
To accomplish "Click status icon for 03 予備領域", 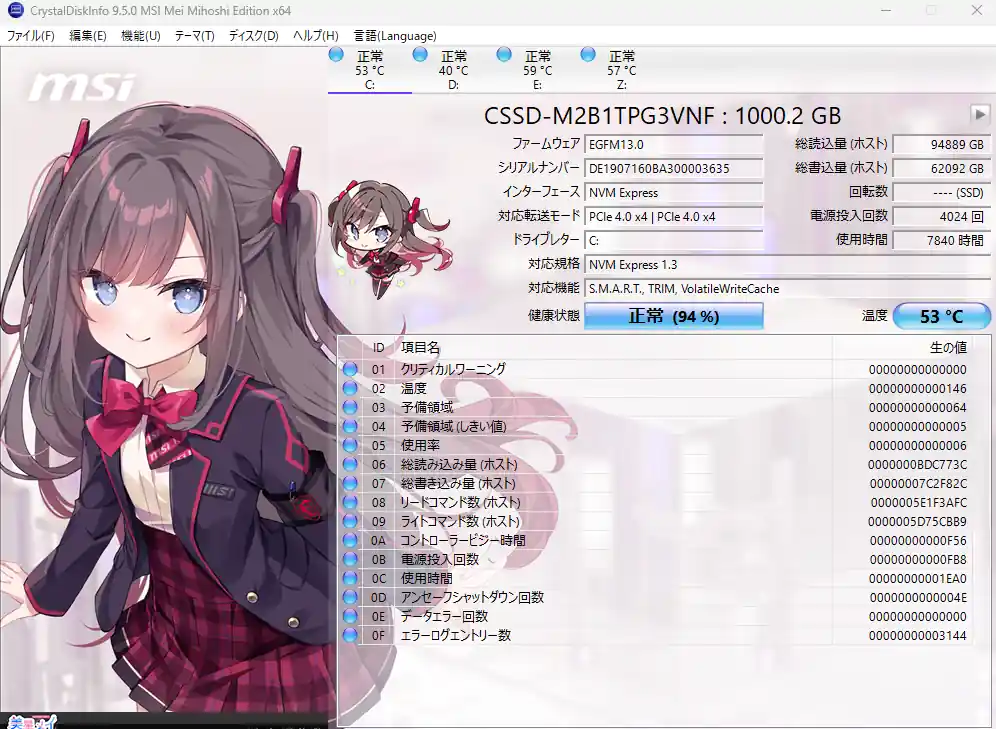I will (x=350, y=407).
